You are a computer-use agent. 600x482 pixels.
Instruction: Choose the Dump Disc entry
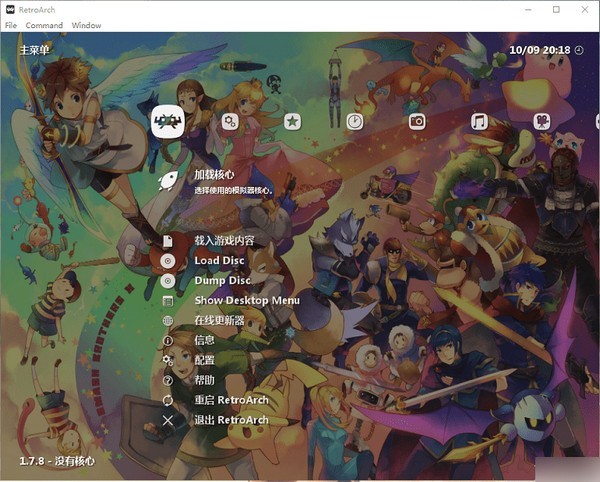223,280
